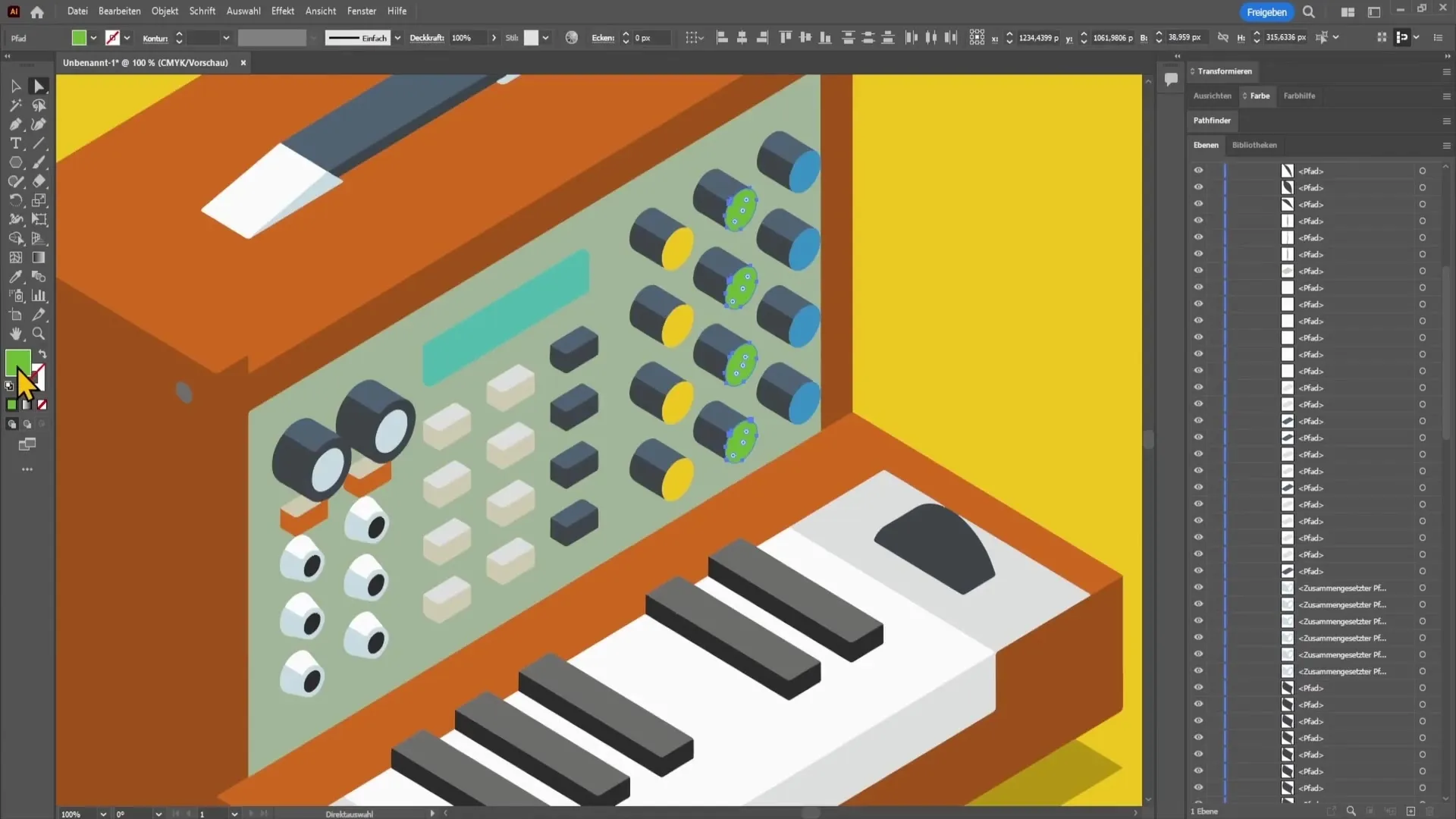This screenshot has width=1456, height=819.
Task: Open the rotation view angle dropdown
Action: click(x=158, y=814)
